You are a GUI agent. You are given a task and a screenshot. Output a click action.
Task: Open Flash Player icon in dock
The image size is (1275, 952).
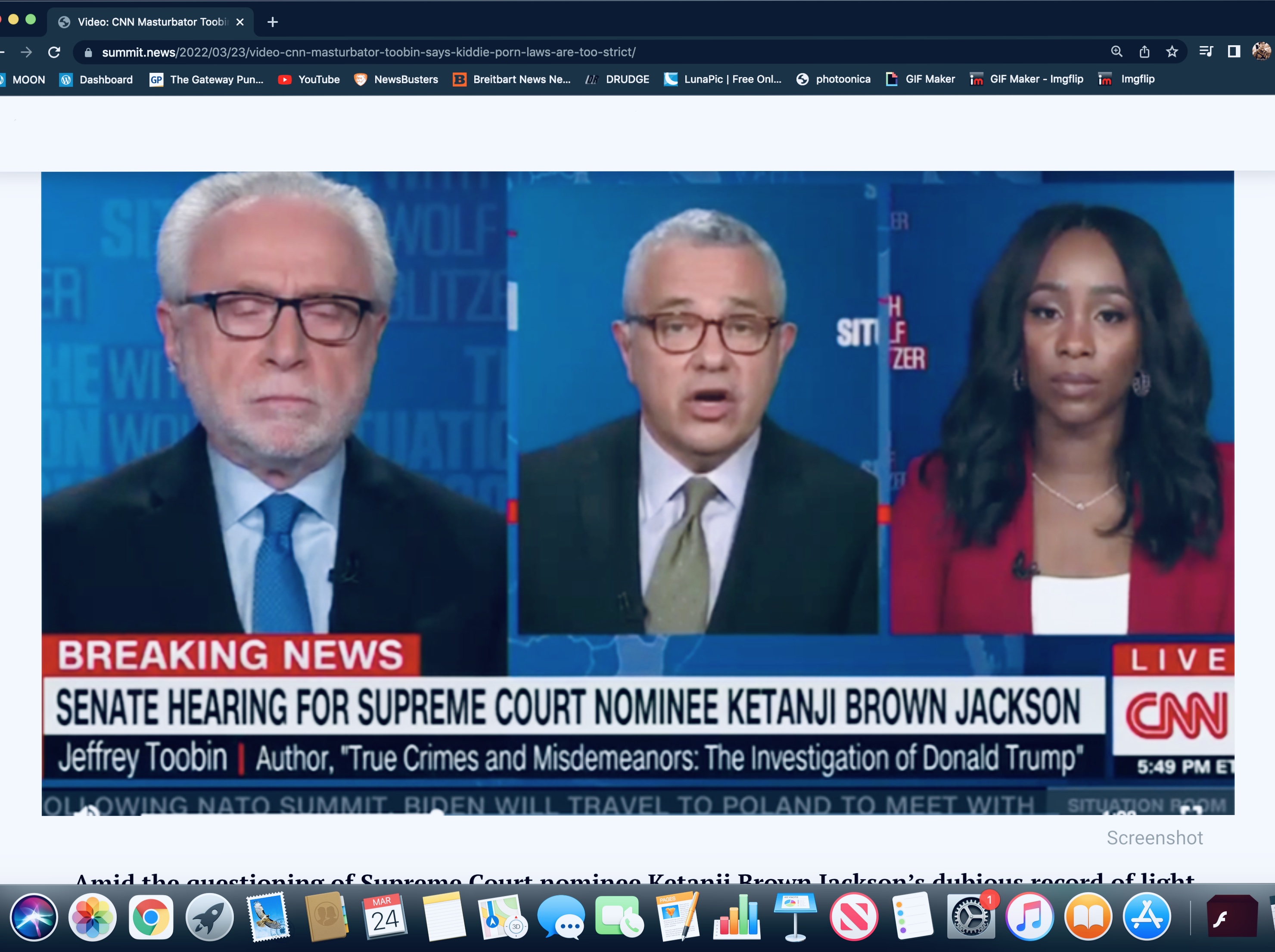(1232, 917)
